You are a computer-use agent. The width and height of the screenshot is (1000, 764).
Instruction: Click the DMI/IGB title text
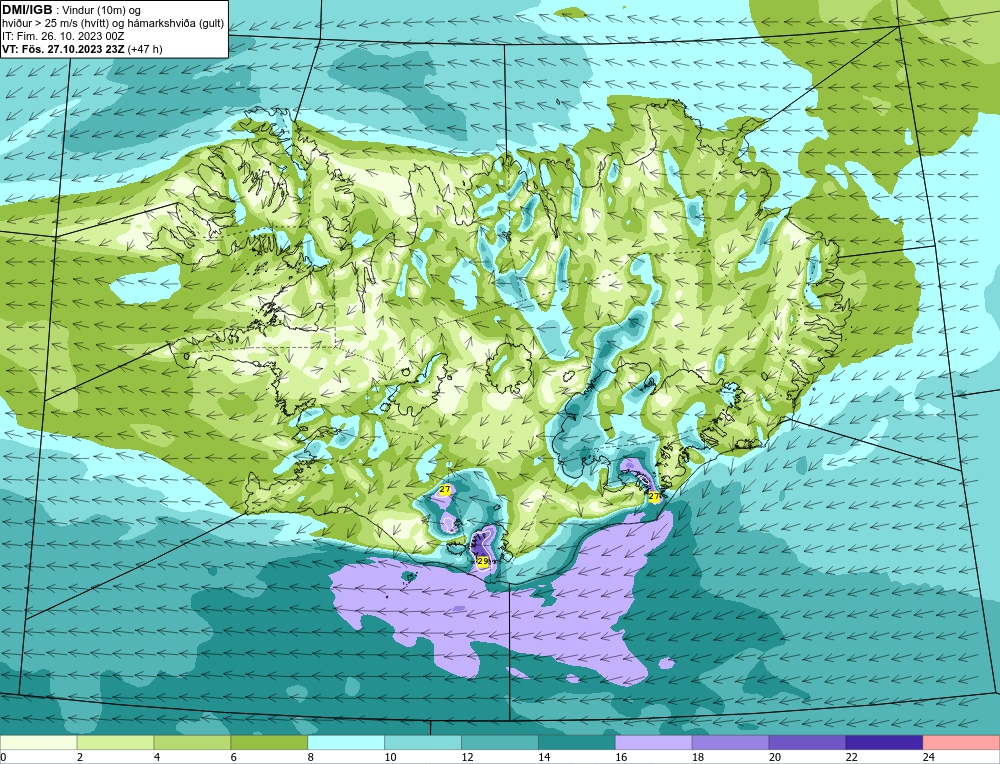[27, 10]
